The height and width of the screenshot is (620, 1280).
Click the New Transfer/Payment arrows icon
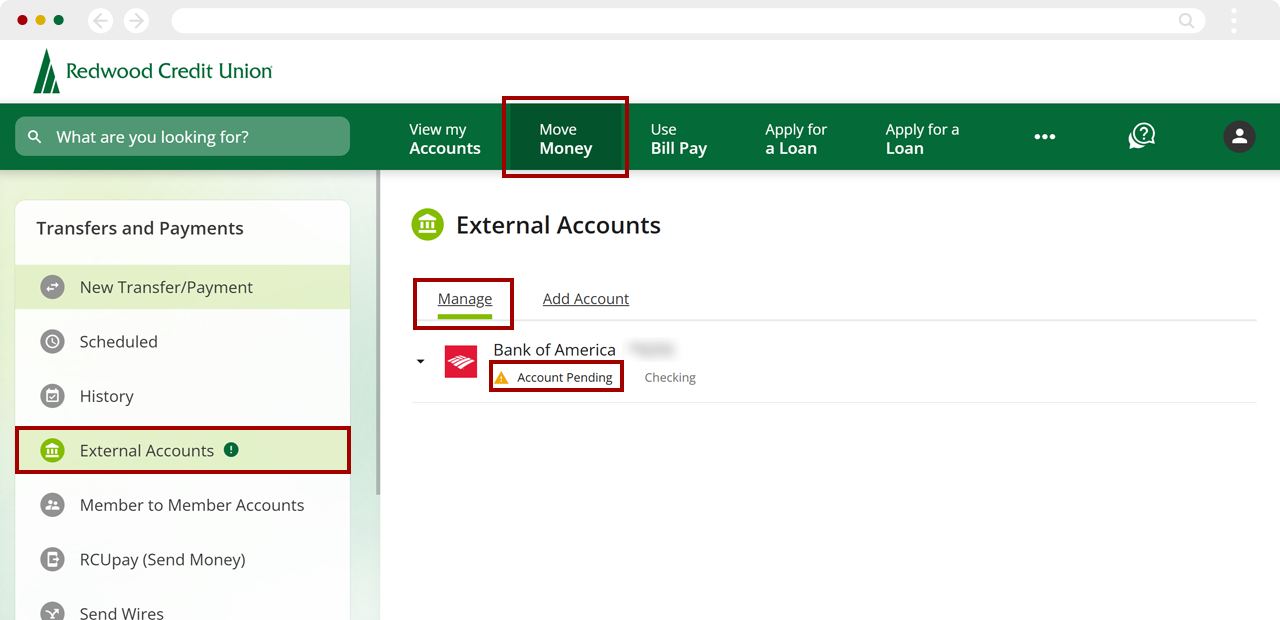click(x=52, y=287)
